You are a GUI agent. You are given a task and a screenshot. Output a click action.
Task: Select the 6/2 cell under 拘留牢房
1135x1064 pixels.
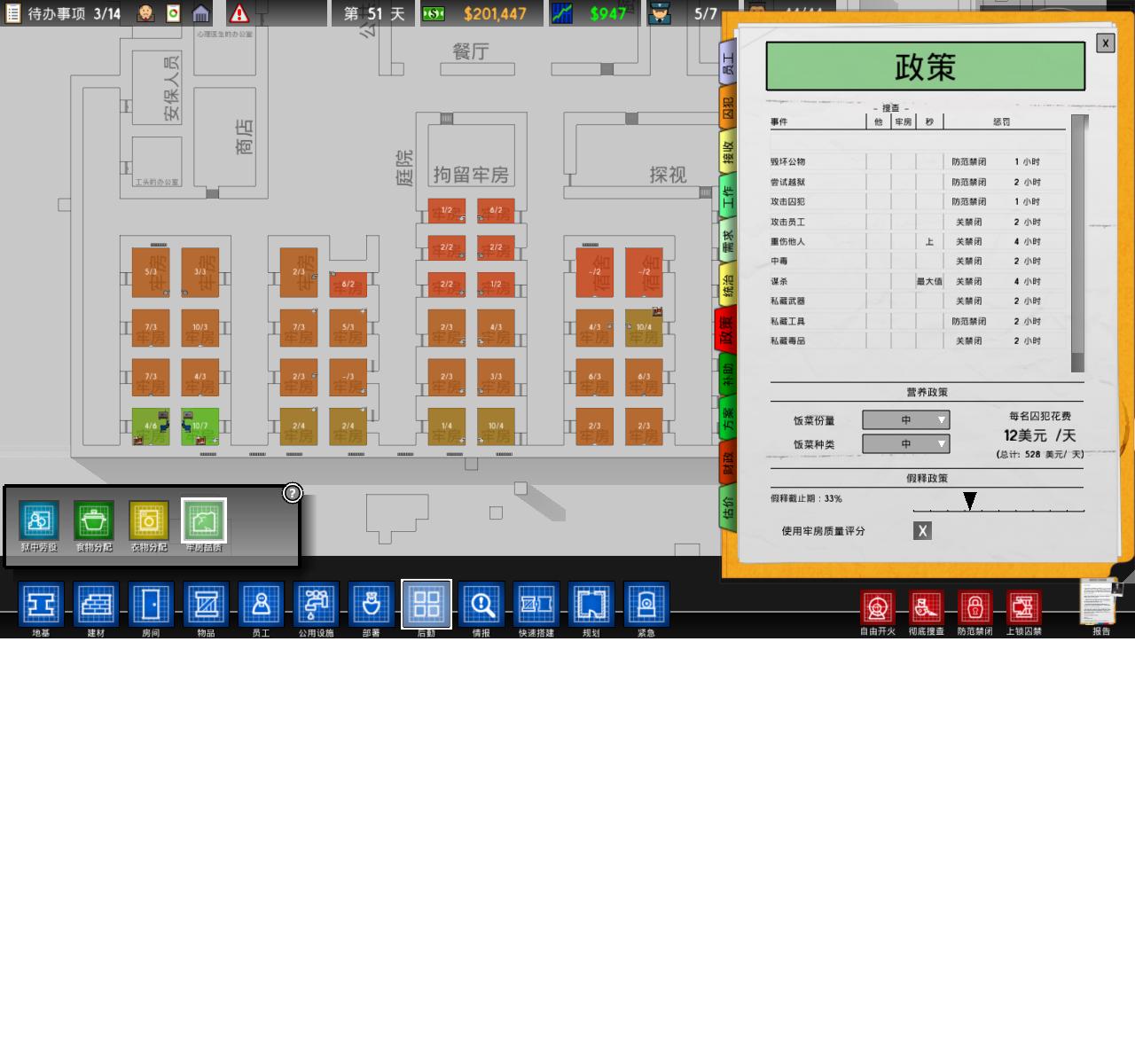496,211
